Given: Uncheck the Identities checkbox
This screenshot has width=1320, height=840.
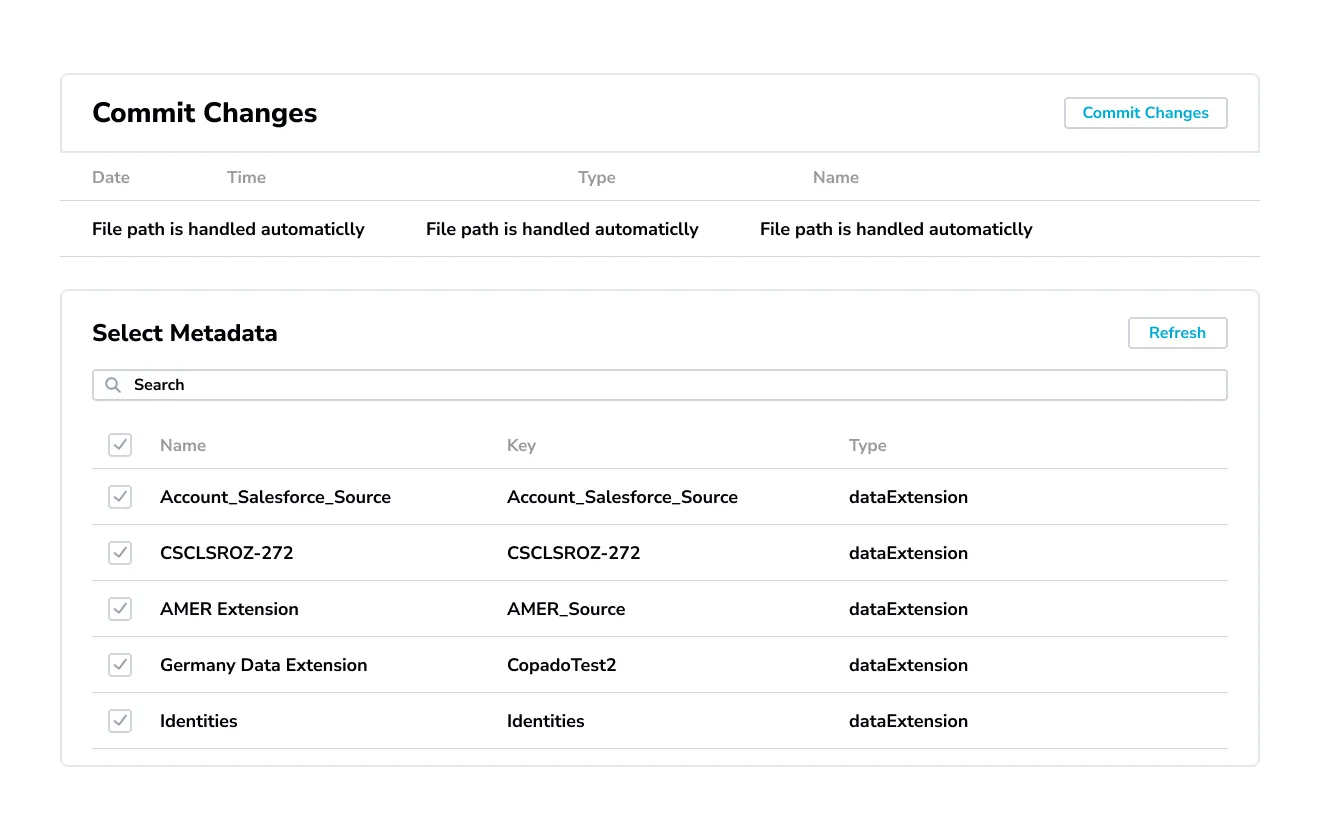Looking at the screenshot, I should [x=119, y=721].
